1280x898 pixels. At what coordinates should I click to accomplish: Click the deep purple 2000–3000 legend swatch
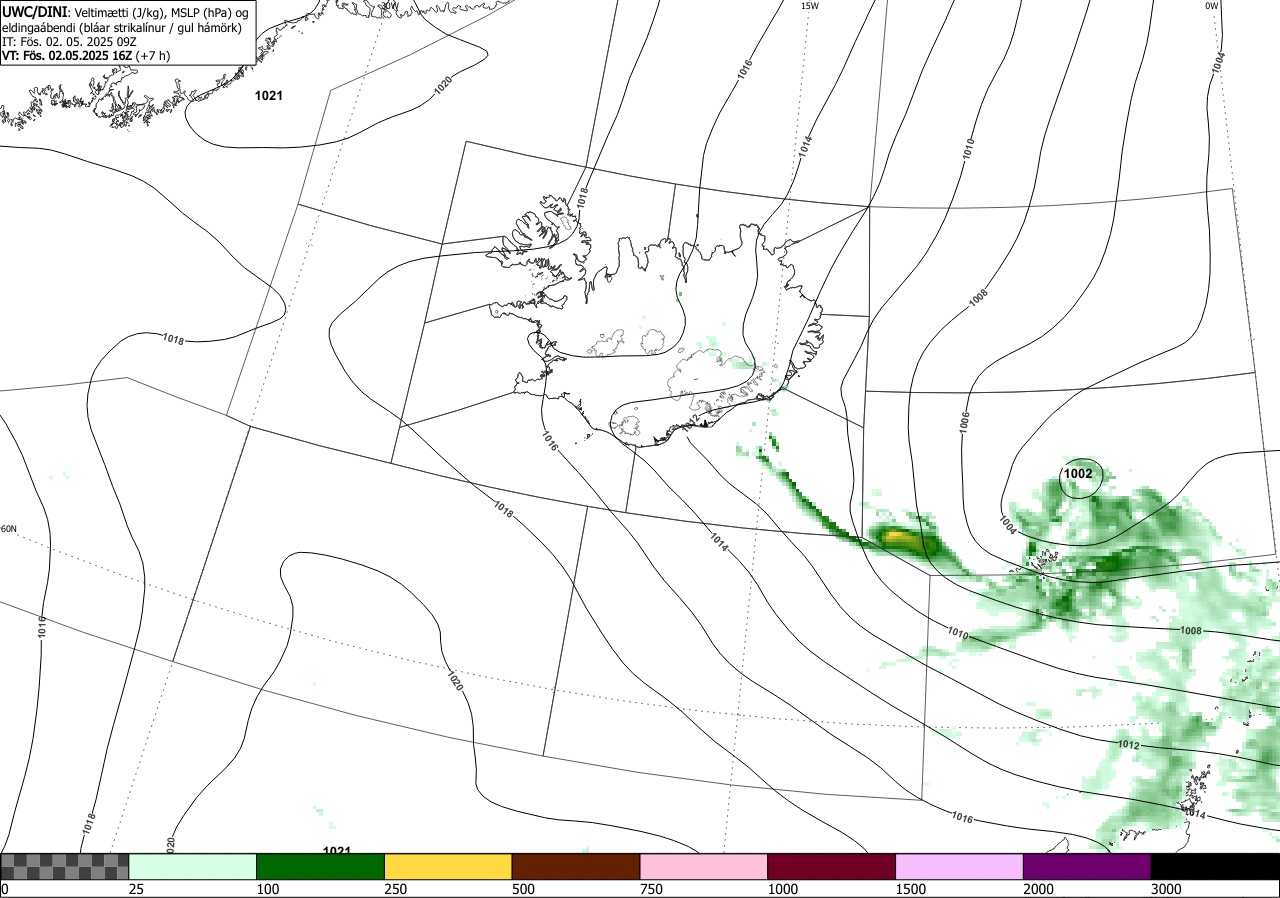1087,866
